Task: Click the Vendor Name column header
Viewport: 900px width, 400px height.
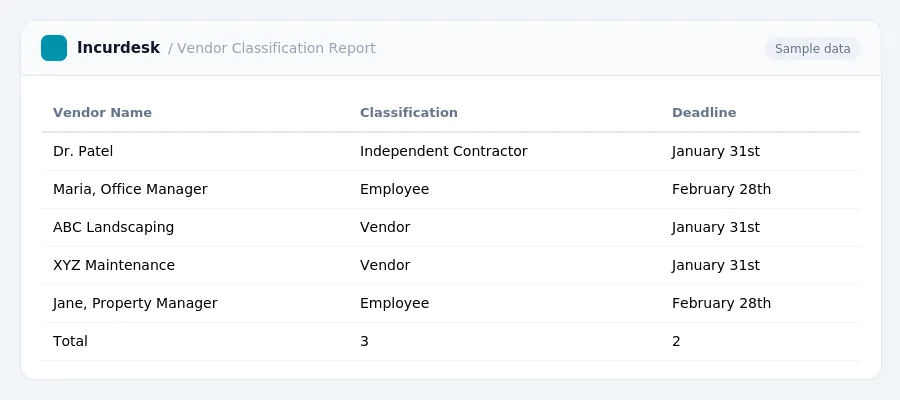Action: tap(102, 112)
